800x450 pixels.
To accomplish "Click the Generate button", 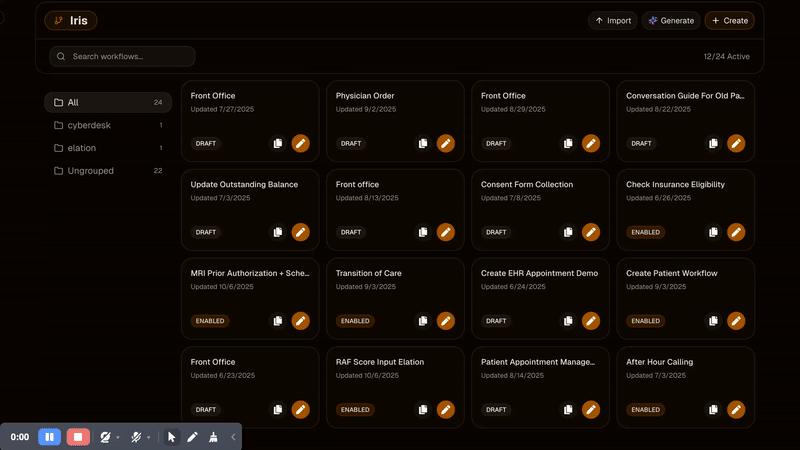I will [x=670, y=20].
